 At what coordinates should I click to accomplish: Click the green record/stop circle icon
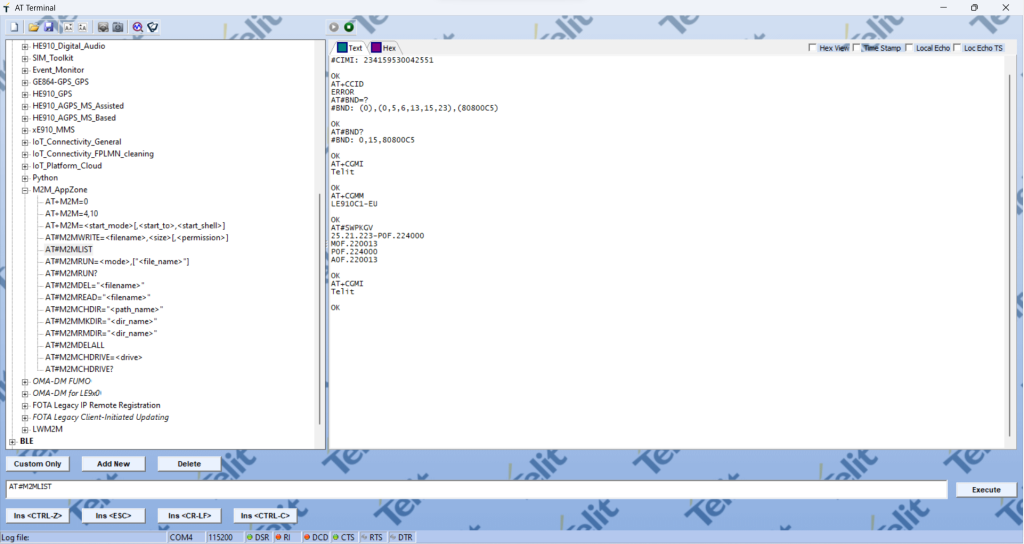(x=349, y=27)
